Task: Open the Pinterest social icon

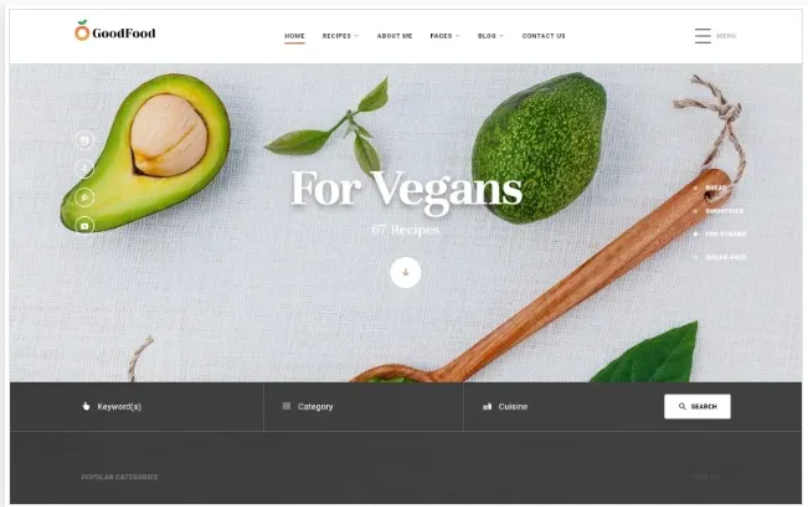Action: pyautogui.click(x=85, y=197)
